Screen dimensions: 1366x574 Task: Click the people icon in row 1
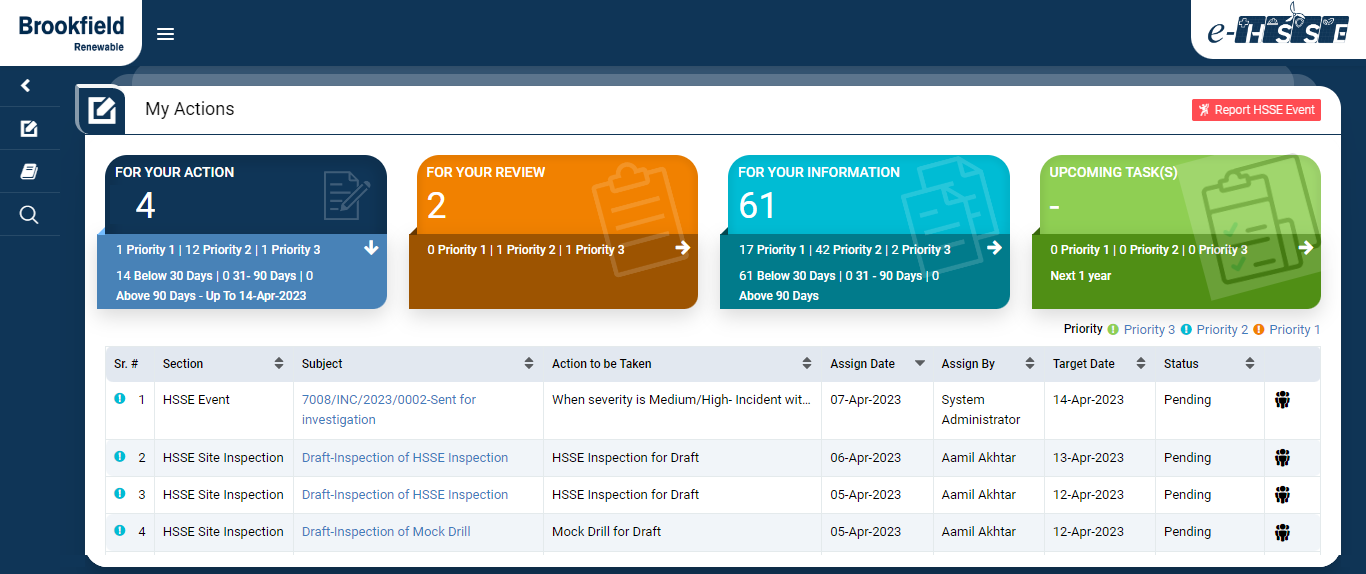click(1283, 400)
